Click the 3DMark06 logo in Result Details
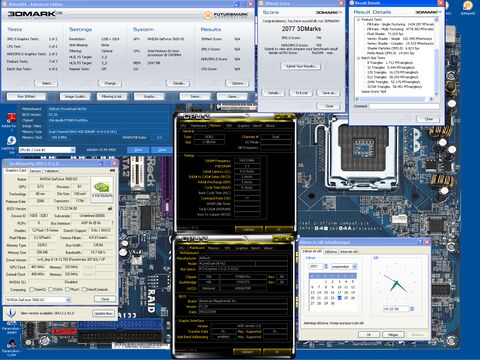Viewport: 480px width, 360px height. 427,12
